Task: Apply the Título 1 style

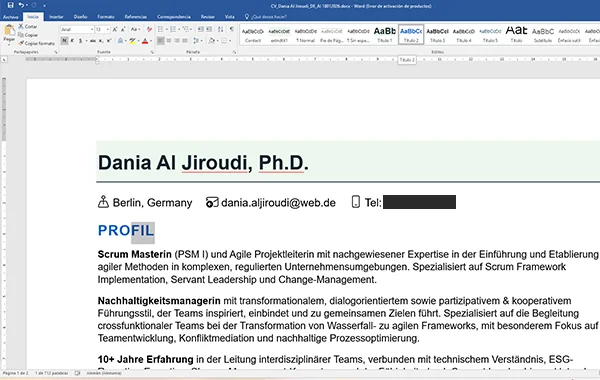Action: (x=385, y=35)
